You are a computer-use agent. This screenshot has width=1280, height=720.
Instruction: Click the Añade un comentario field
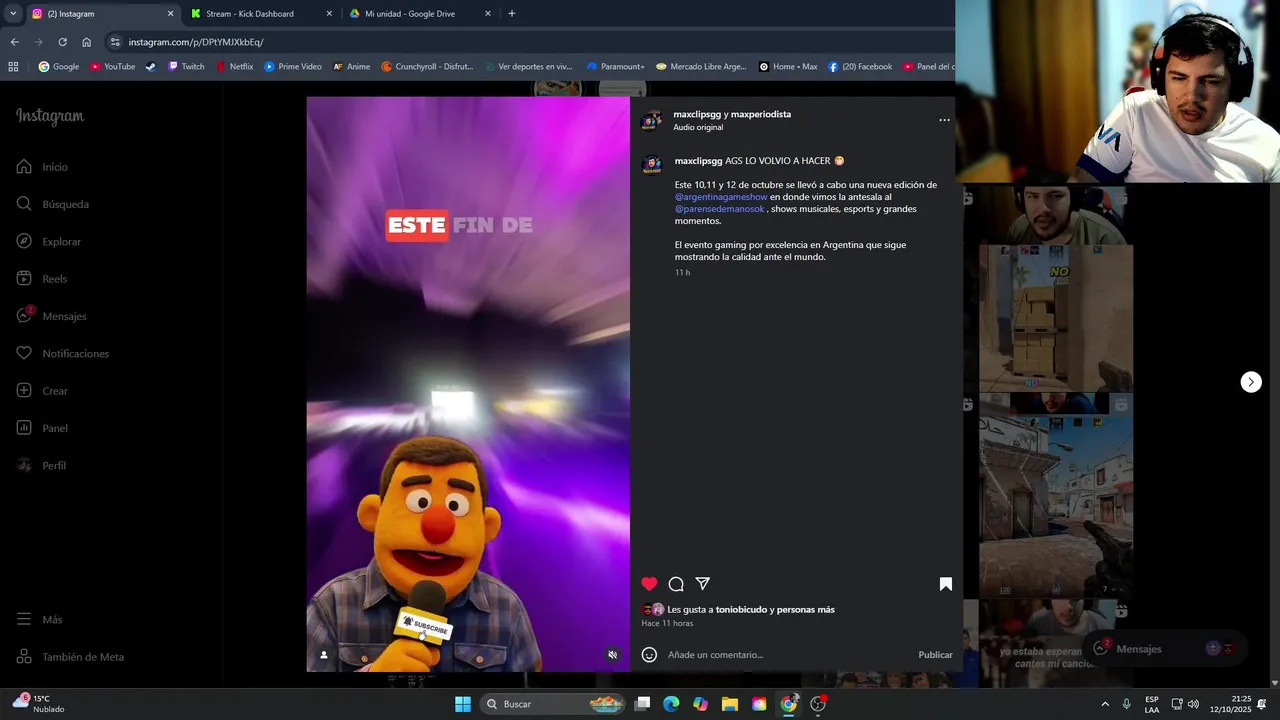[x=788, y=655]
